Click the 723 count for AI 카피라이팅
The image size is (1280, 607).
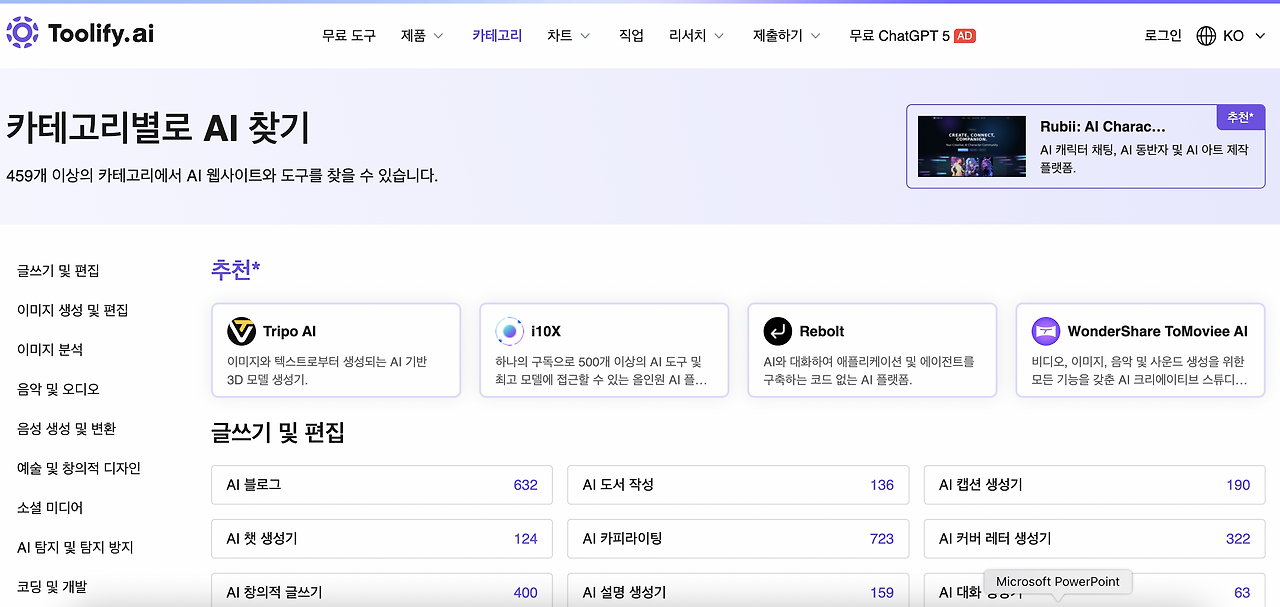[882, 539]
